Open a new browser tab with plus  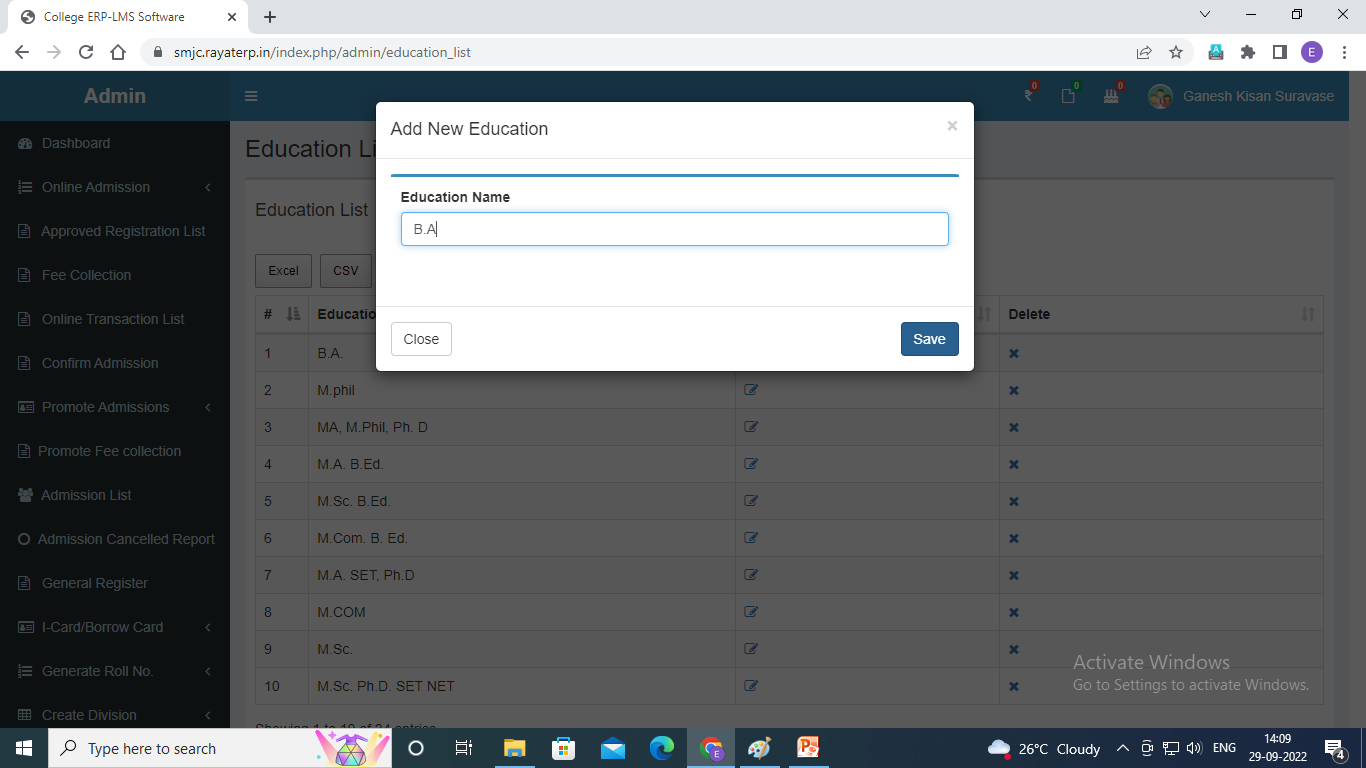270,17
